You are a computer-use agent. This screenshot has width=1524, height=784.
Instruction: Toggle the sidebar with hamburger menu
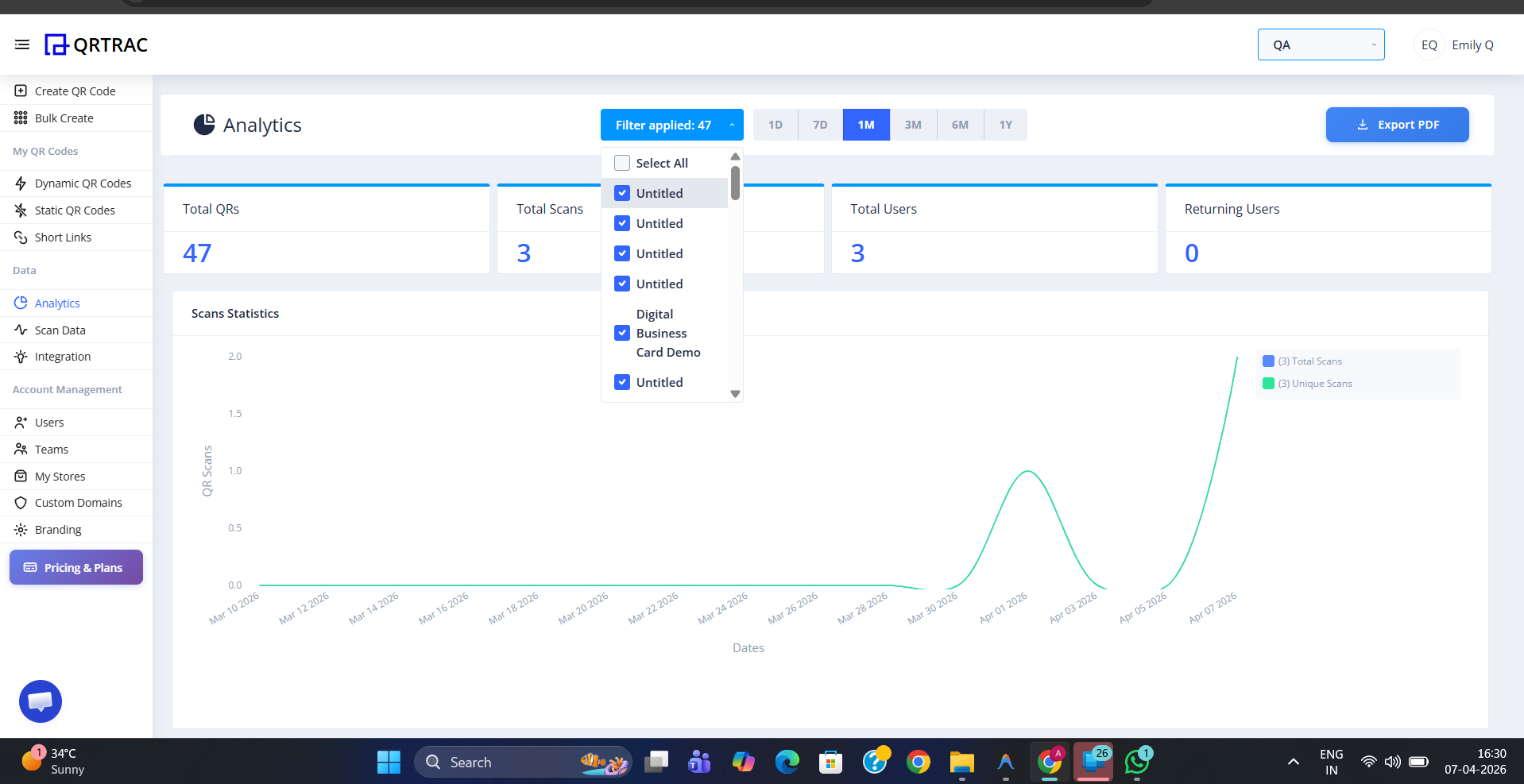21,44
